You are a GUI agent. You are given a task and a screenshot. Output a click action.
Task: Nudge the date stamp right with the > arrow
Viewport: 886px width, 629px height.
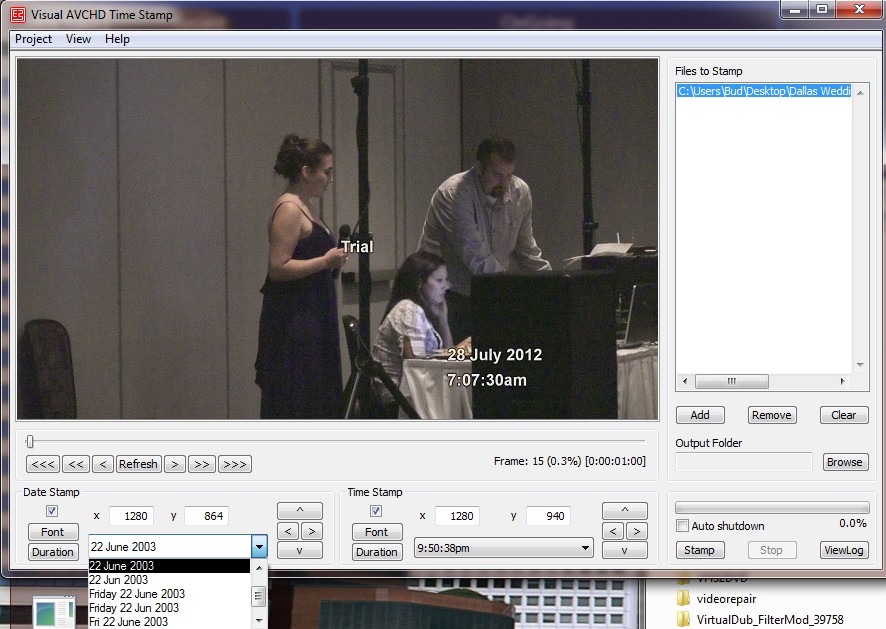(x=312, y=531)
